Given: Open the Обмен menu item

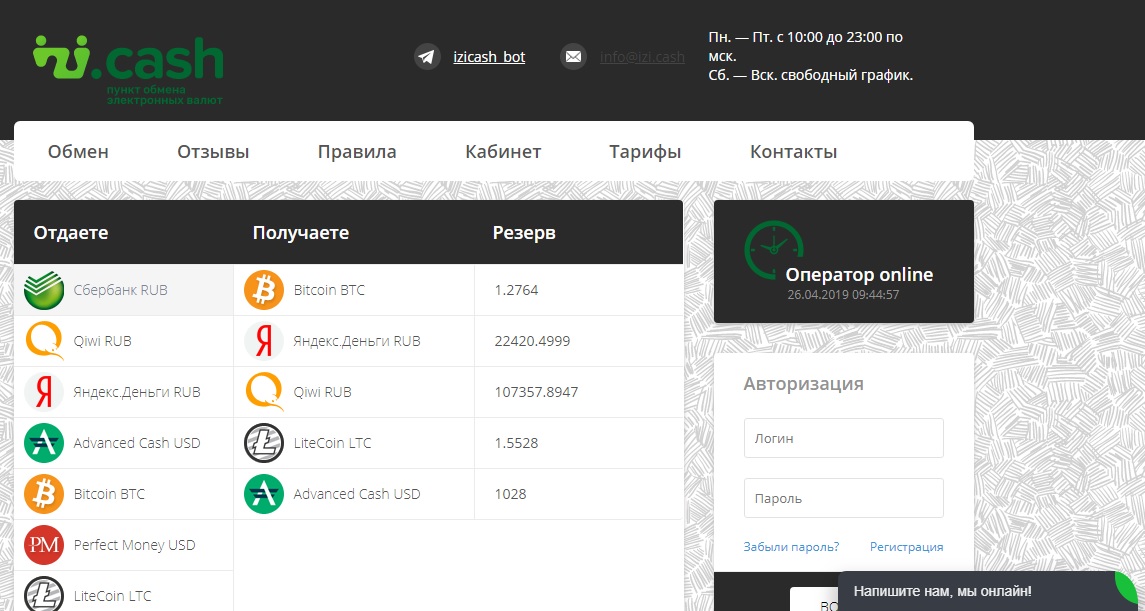Looking at the screenshot, I should tap(78, 152).
